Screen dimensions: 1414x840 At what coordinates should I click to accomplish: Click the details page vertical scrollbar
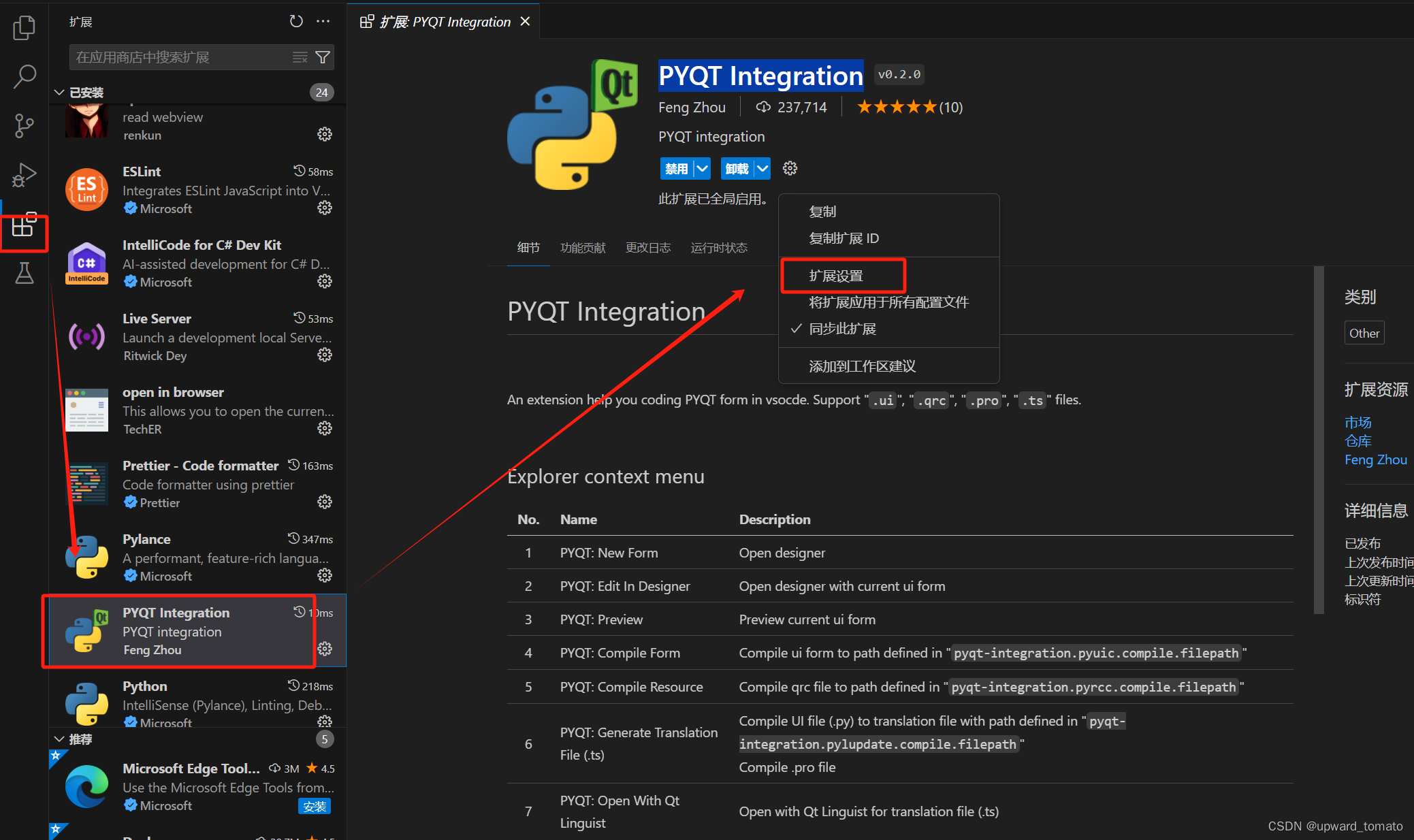tap(1319, 440)
